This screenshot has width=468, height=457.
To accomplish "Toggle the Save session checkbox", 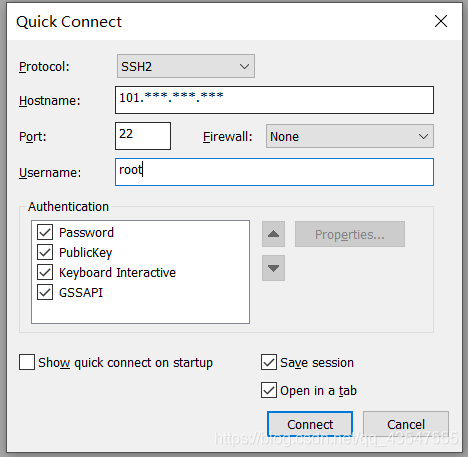I will (269, 362).
